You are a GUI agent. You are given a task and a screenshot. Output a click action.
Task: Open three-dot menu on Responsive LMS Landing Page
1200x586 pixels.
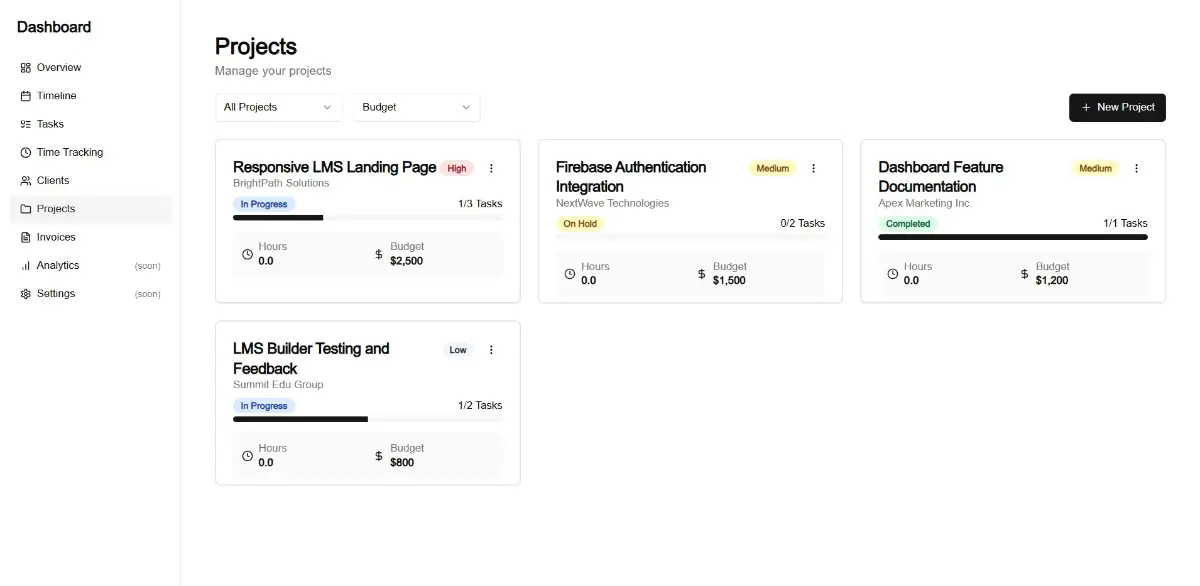pyautogui.click(x=491, y=168)
